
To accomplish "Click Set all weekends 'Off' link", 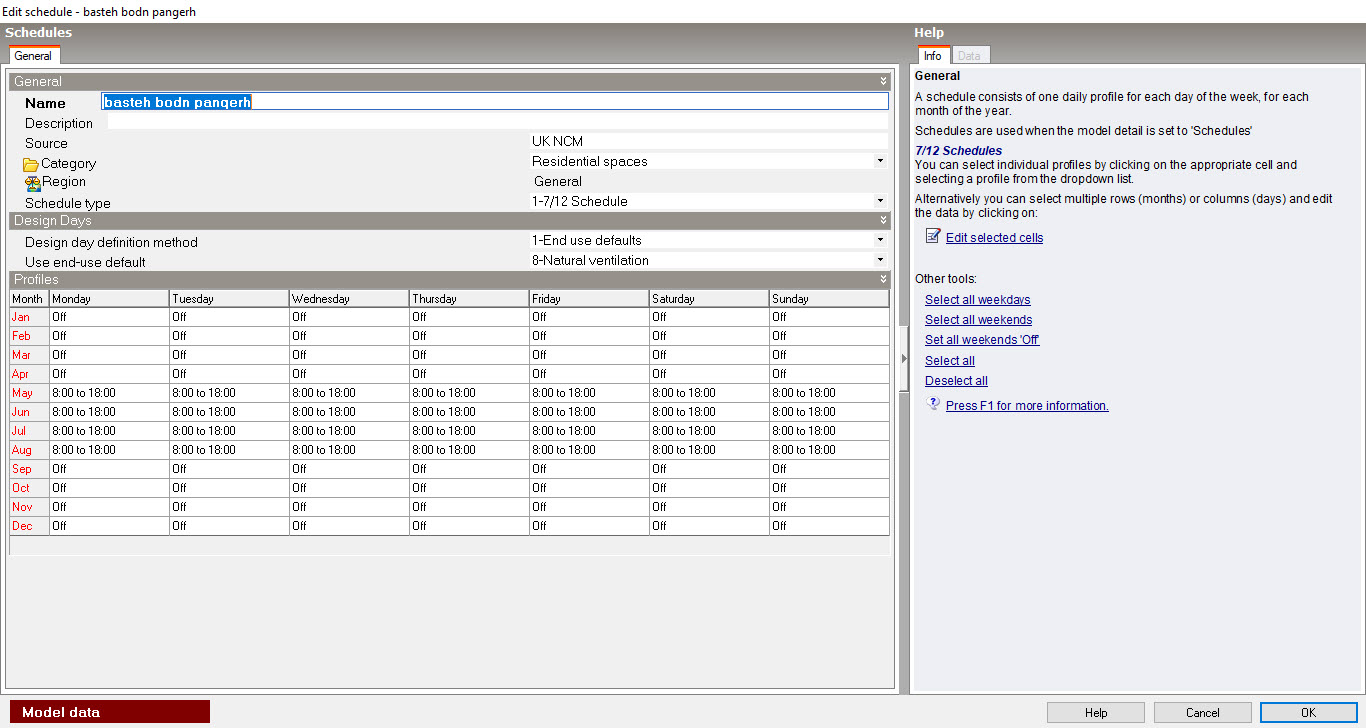I will click(982, 340).
